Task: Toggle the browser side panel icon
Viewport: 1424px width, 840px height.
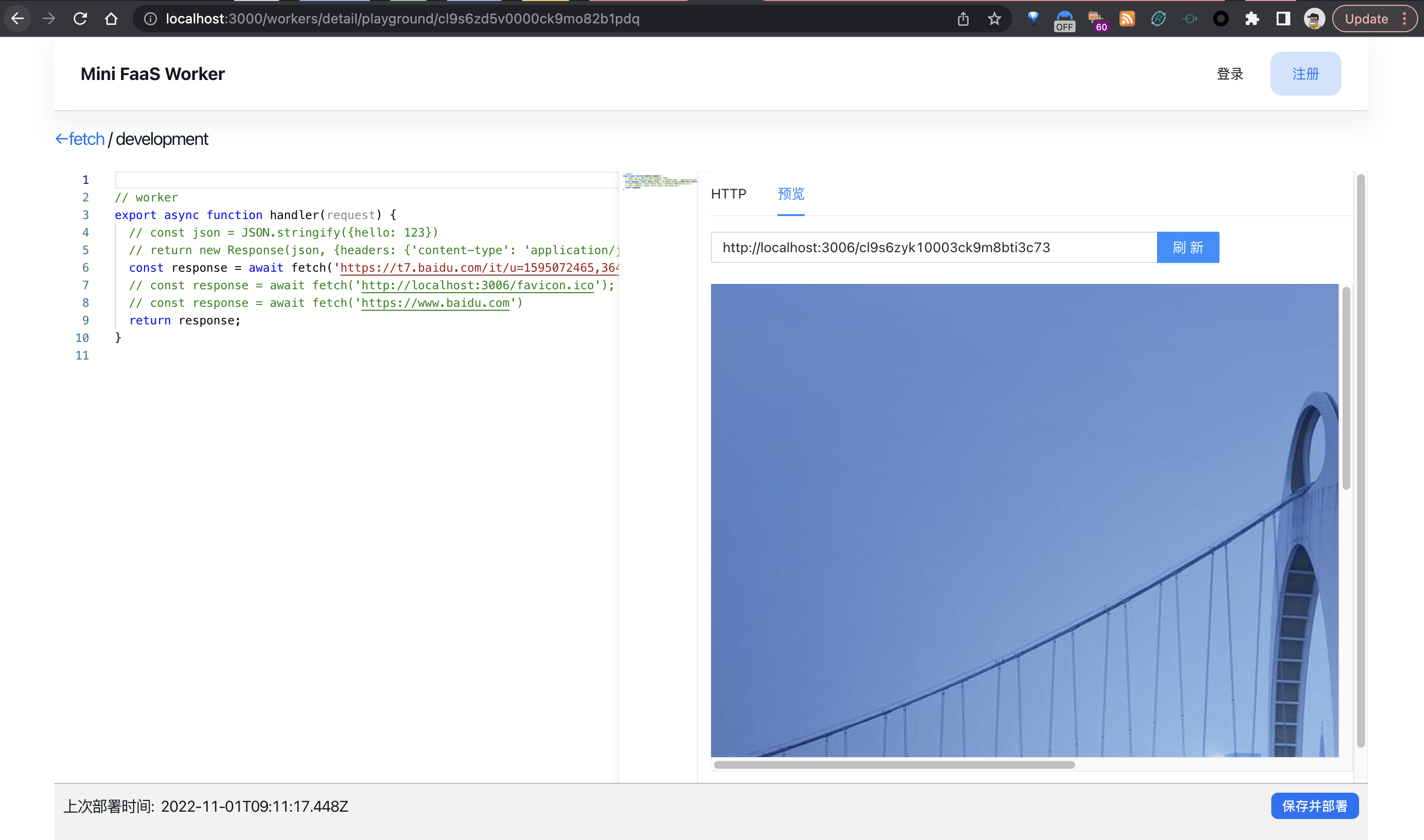Action: 1283,19
